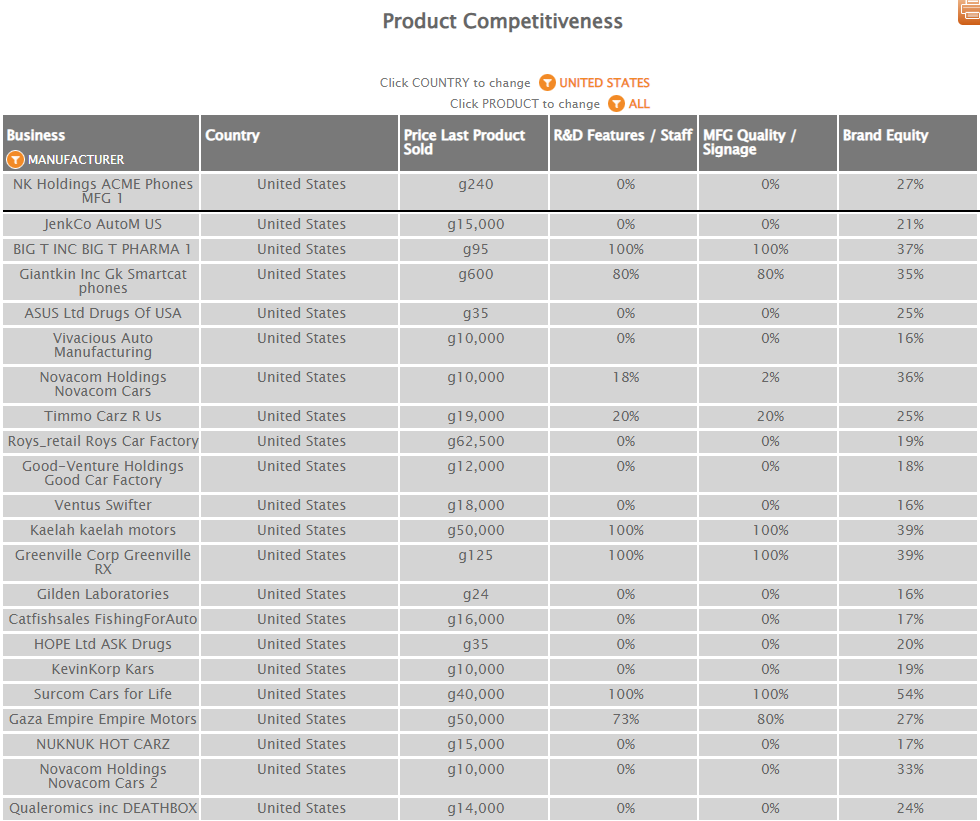Open the MANUFACTURER business type filter
The image size is (980, 821).
pyautogui.click(x=76, y=160)
